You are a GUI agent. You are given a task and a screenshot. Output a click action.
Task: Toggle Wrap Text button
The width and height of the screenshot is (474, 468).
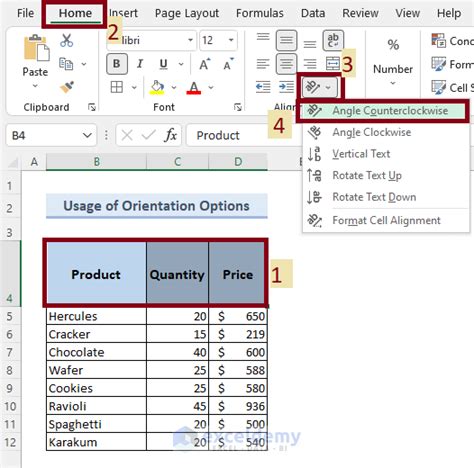click(333, 40)
